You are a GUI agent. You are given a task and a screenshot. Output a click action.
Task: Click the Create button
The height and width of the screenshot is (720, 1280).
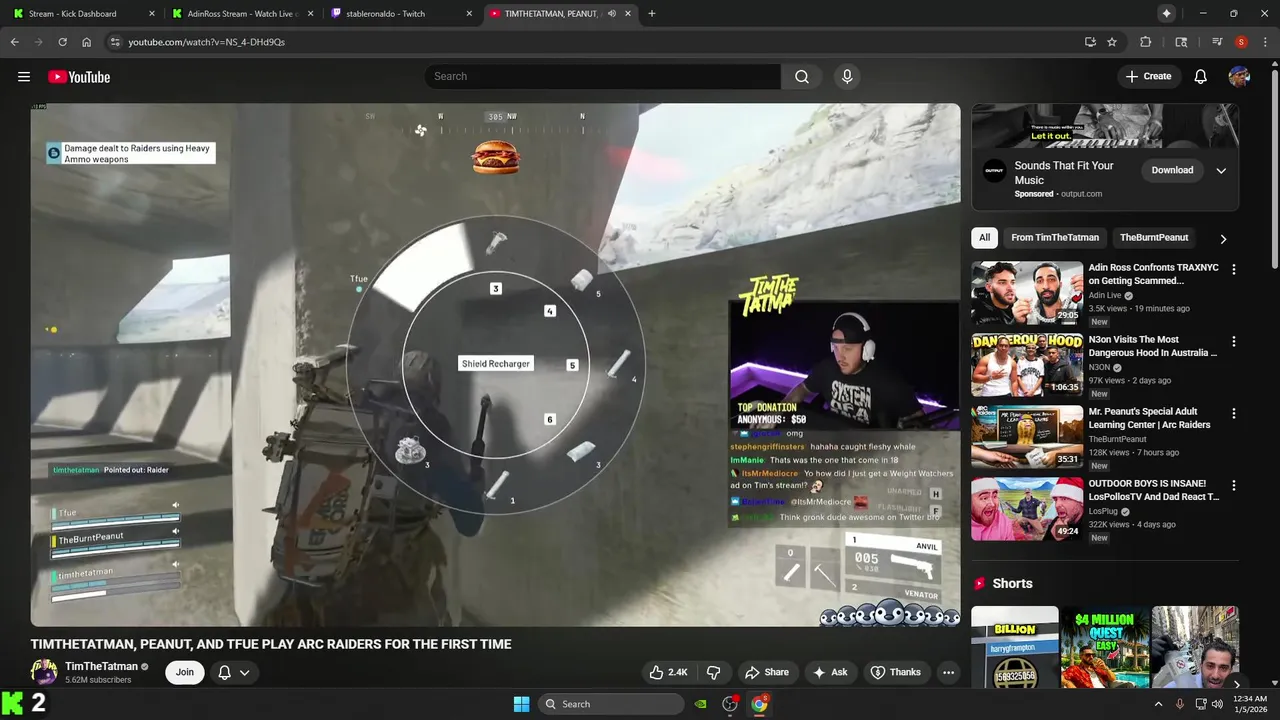pyautogui.click(x=1148, y=76)
